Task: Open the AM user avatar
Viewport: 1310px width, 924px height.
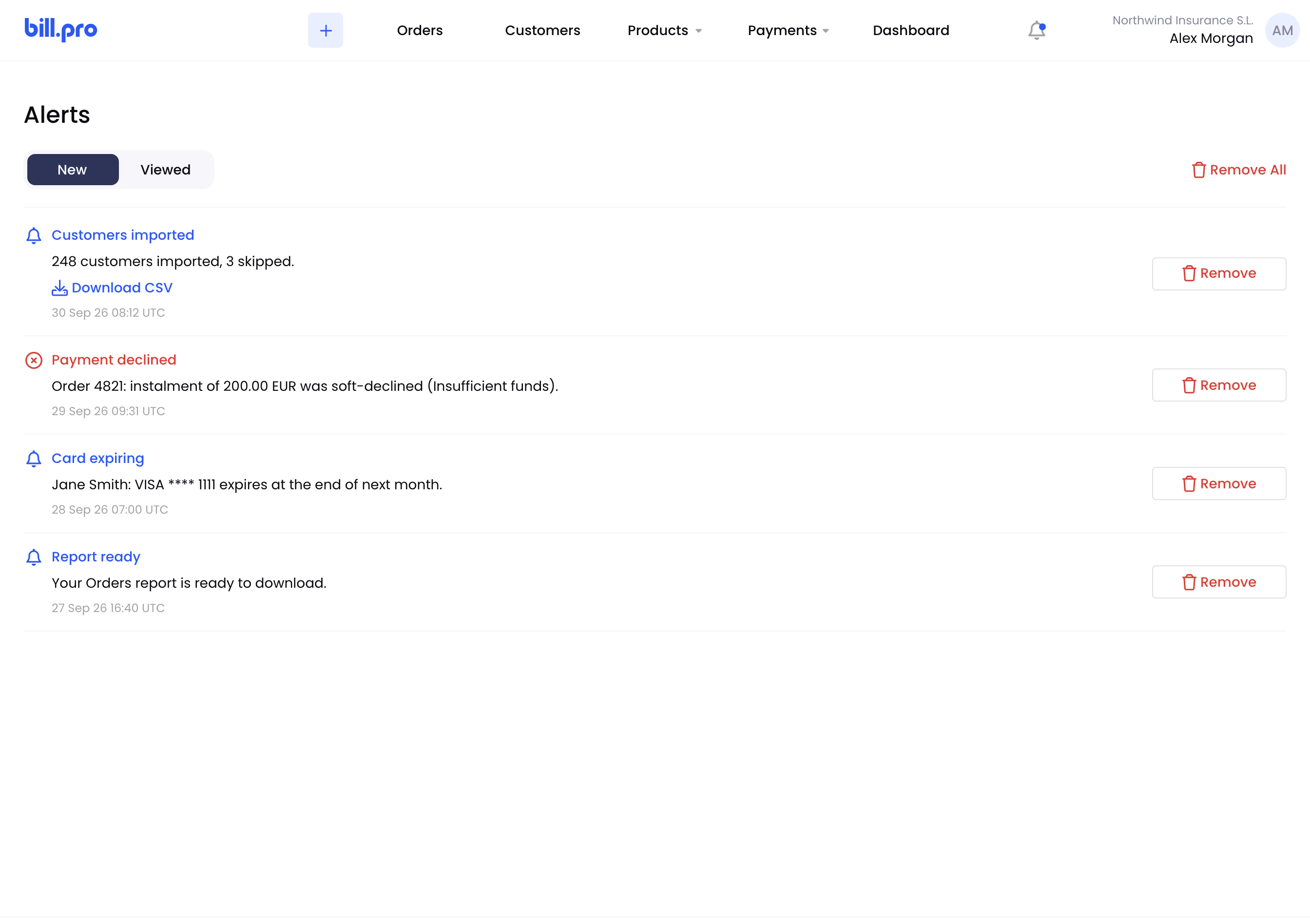Action: (1282, 30)
